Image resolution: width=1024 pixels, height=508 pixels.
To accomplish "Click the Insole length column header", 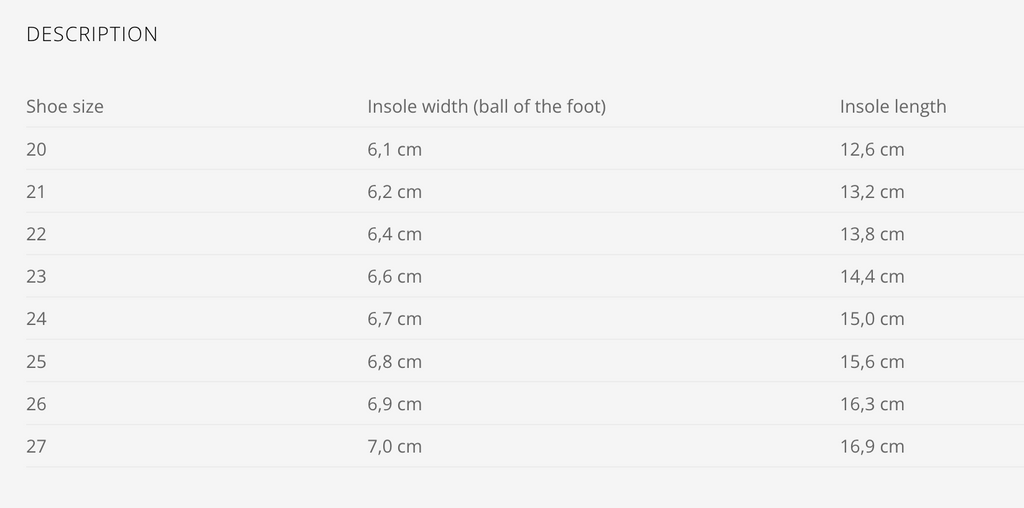I will [892, 106].
